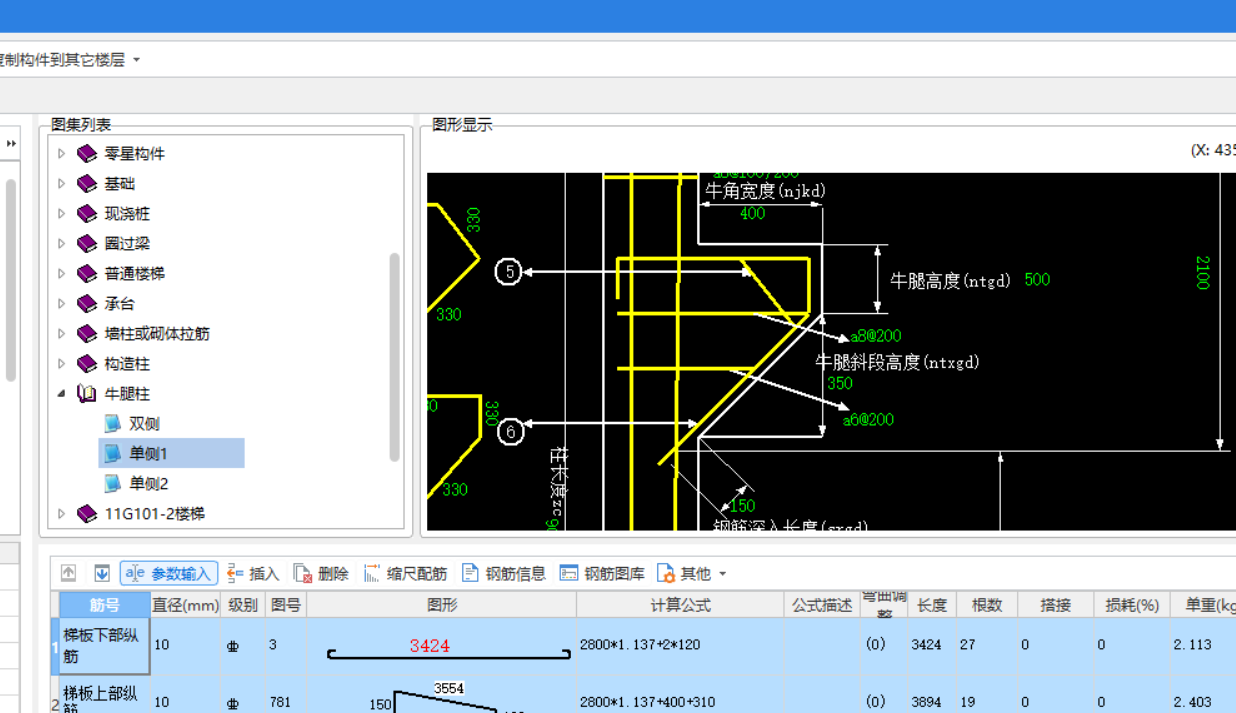Click the 双侧 page icon
This screenshot has height=713, width=1236.
pyautogui.click(x=112, y=424)
